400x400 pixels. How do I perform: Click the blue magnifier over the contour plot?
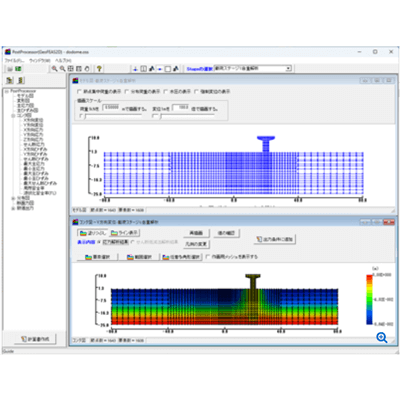pos(382,338)
